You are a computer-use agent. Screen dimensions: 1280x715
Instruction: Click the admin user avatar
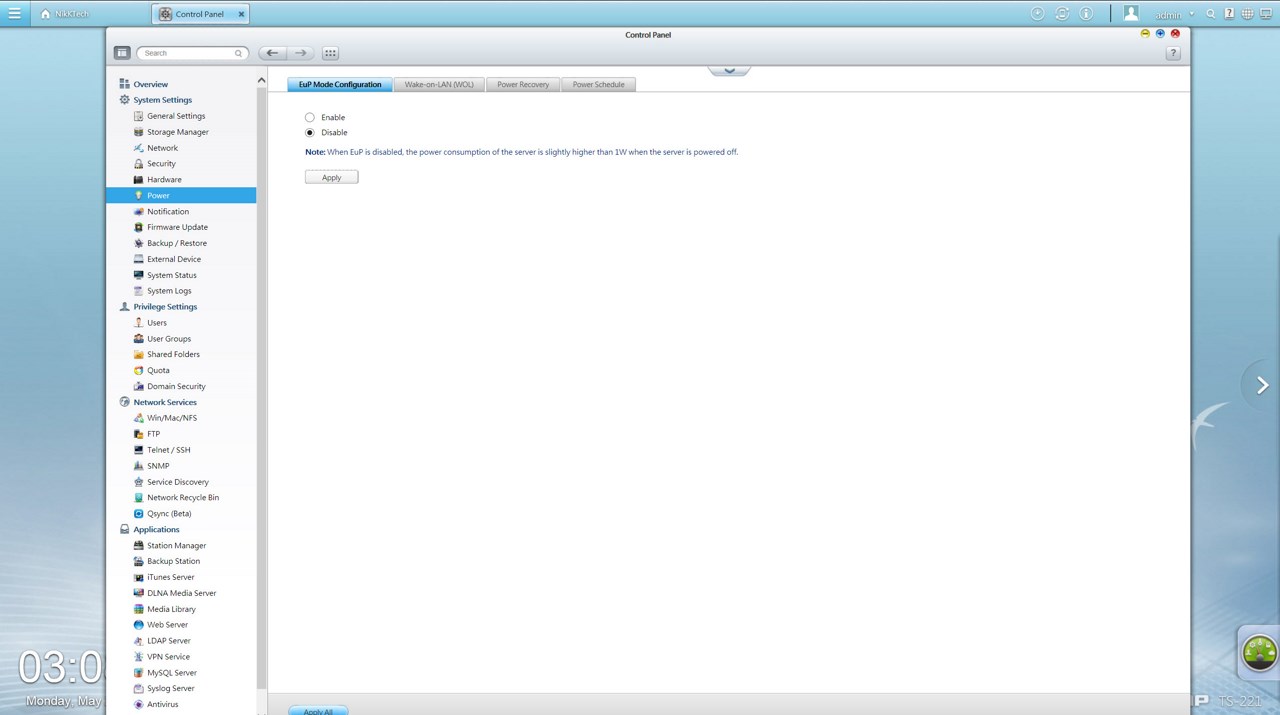point(1131,13)
